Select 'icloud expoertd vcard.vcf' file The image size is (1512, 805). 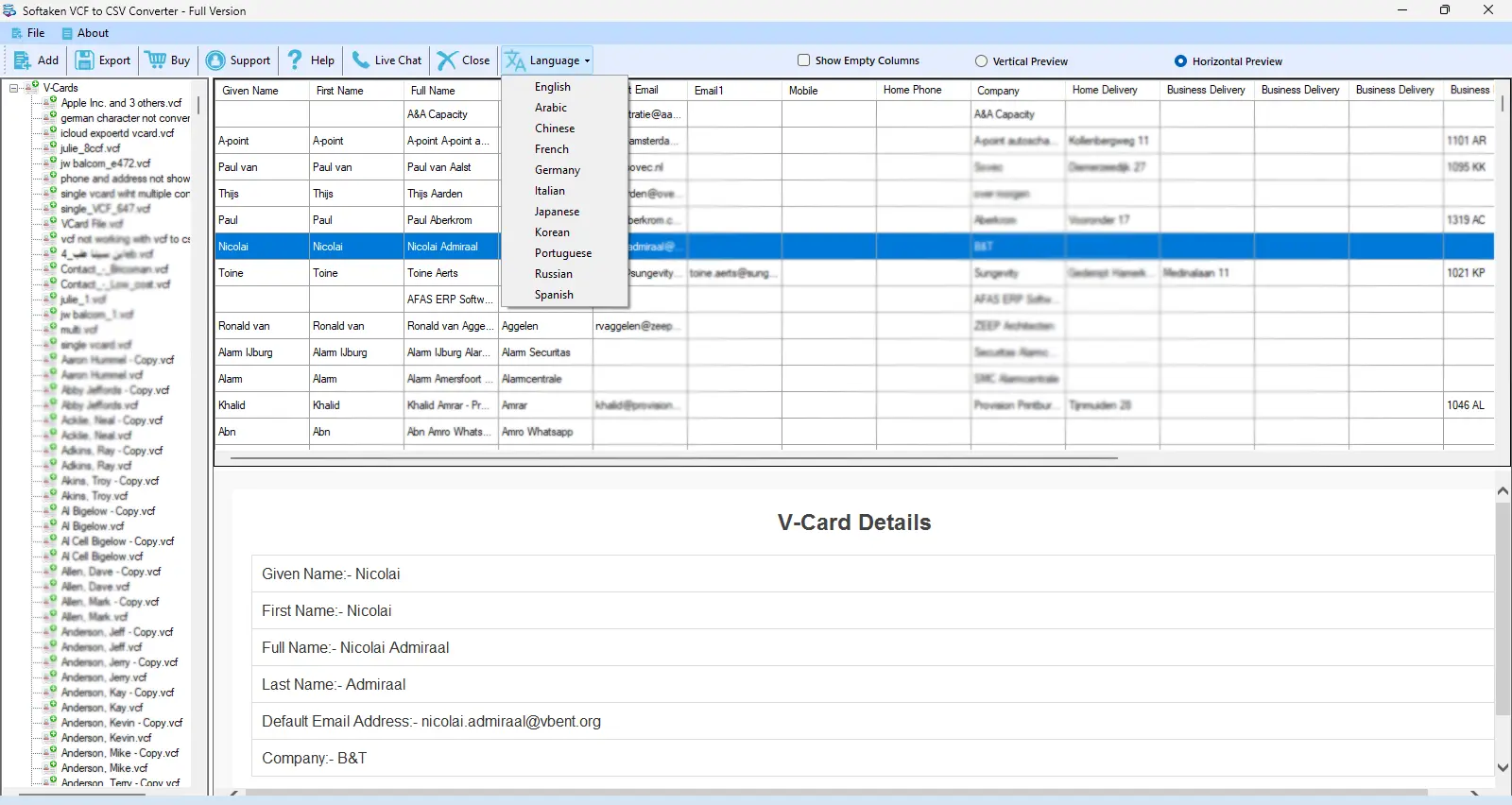click(x=117, y=133)
